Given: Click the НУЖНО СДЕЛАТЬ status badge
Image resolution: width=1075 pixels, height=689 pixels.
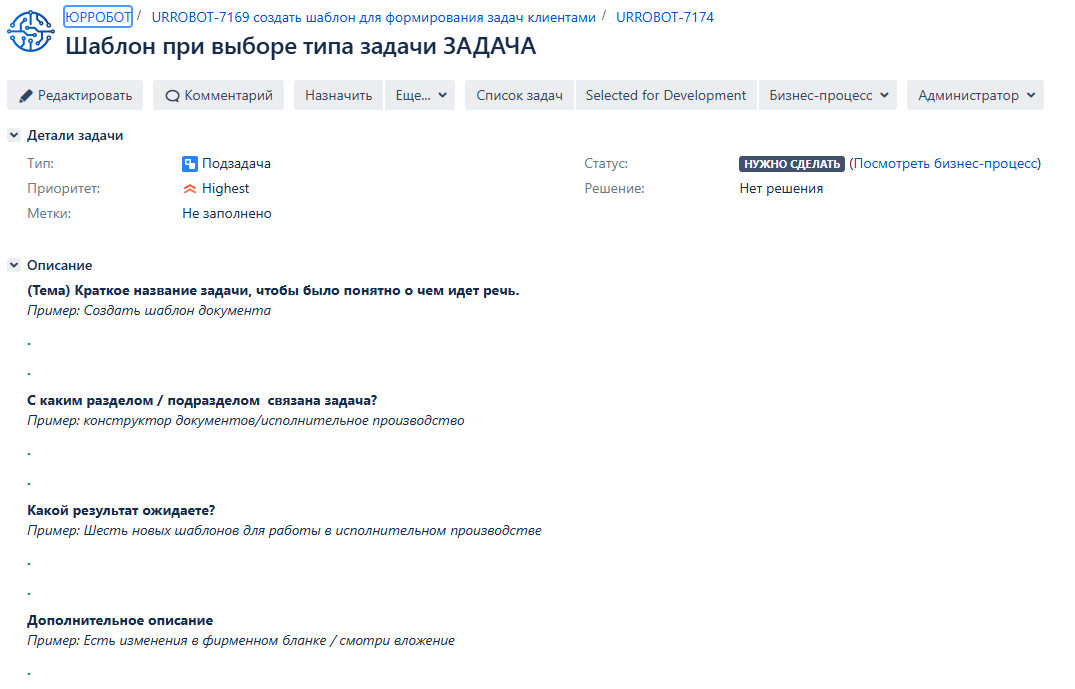Looking at the screenshot, I should tap(792, 164).
